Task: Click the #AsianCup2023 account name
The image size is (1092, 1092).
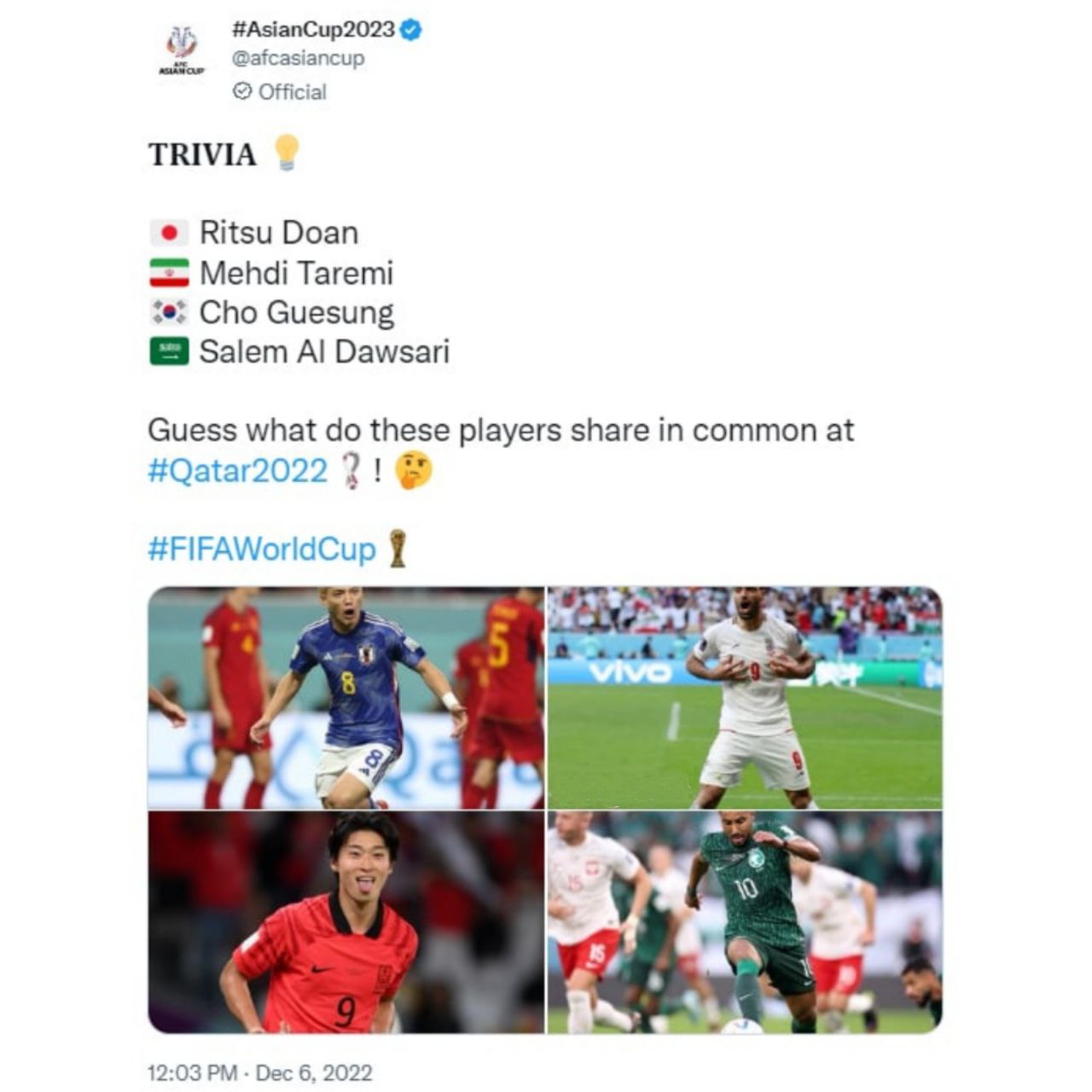Action: click(x=313, y=30)
